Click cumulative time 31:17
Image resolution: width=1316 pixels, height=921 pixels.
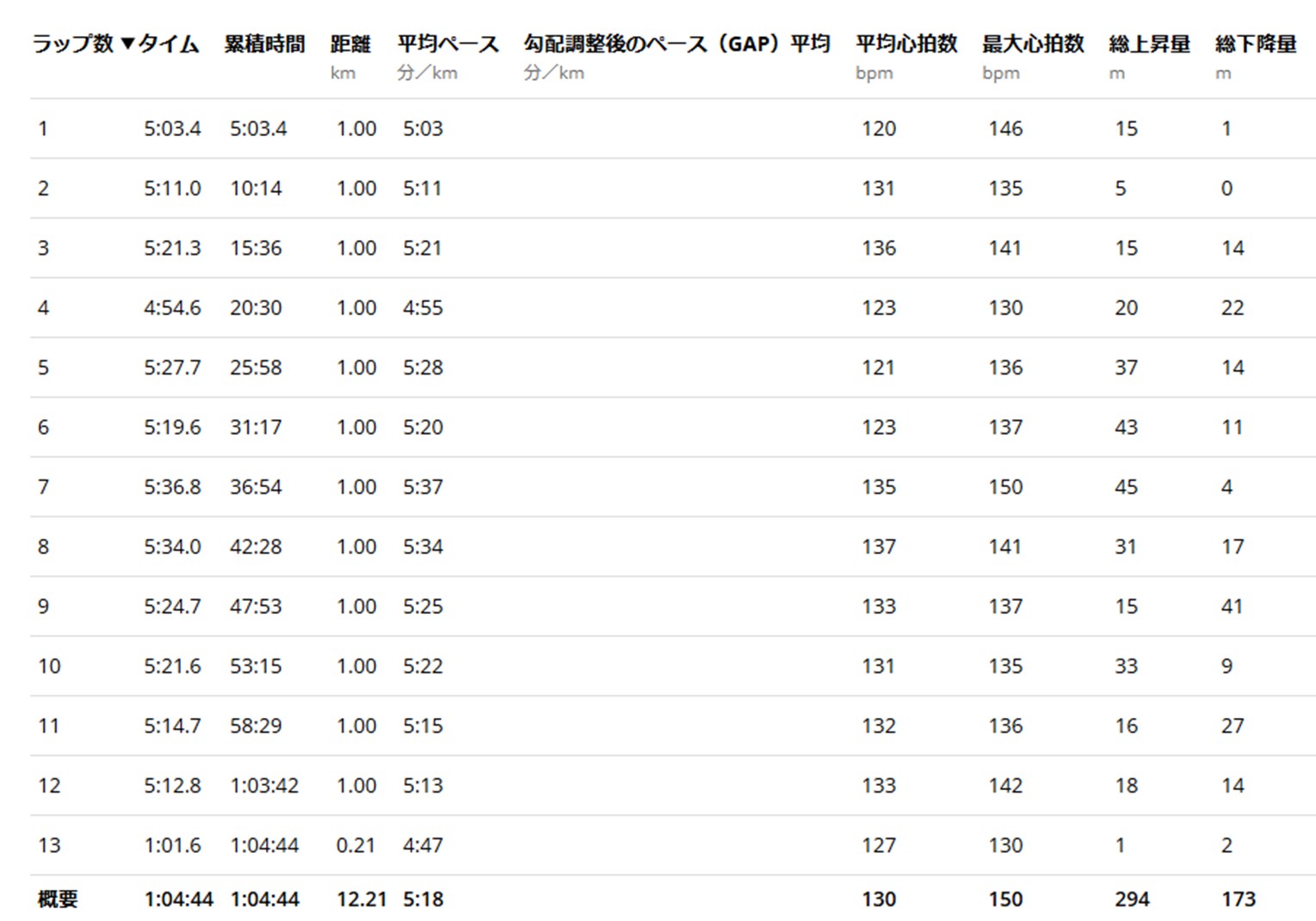pyautogui.click(x=256, y=428)
